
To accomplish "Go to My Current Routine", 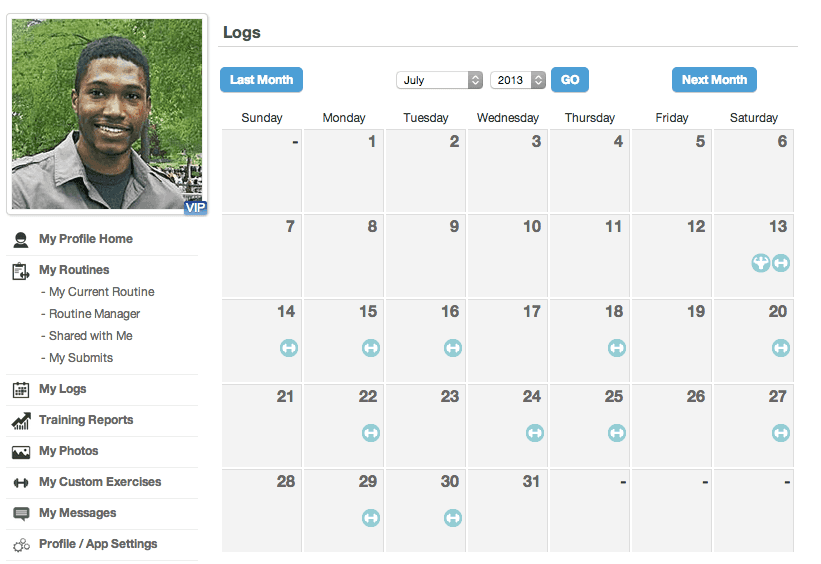I will [x=101, y=292].
